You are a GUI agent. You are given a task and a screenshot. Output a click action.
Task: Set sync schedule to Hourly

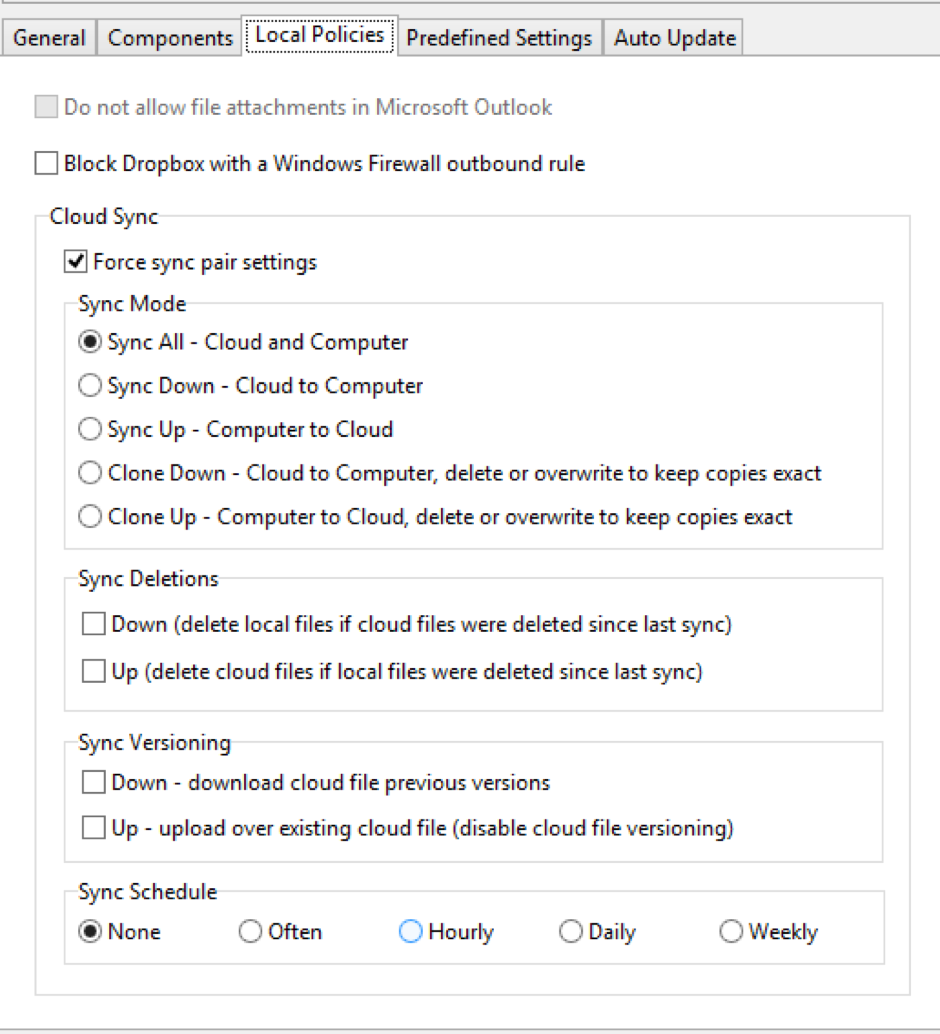point(411,932)
